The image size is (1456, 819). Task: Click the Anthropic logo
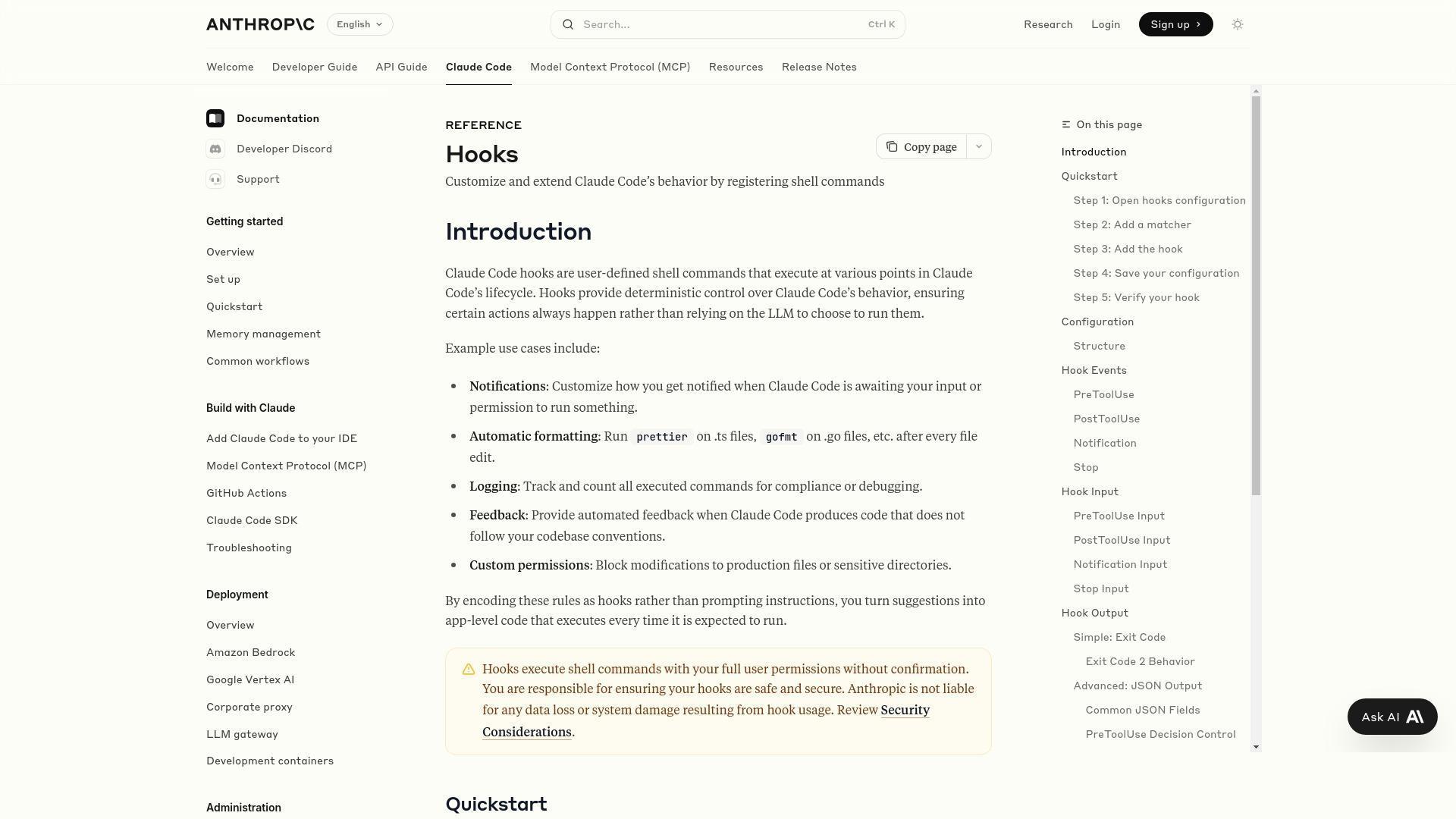260,24
